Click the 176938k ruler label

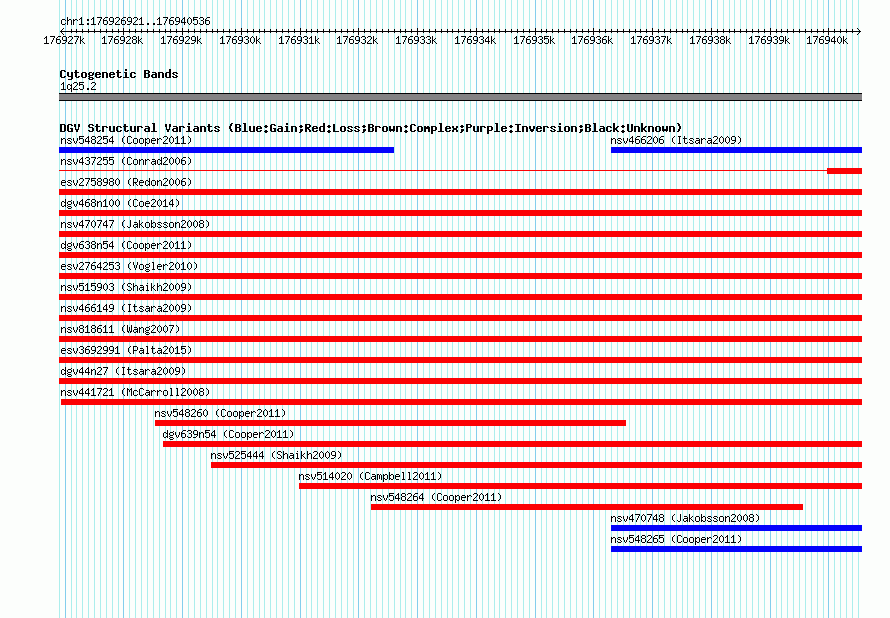pos(710,40)
